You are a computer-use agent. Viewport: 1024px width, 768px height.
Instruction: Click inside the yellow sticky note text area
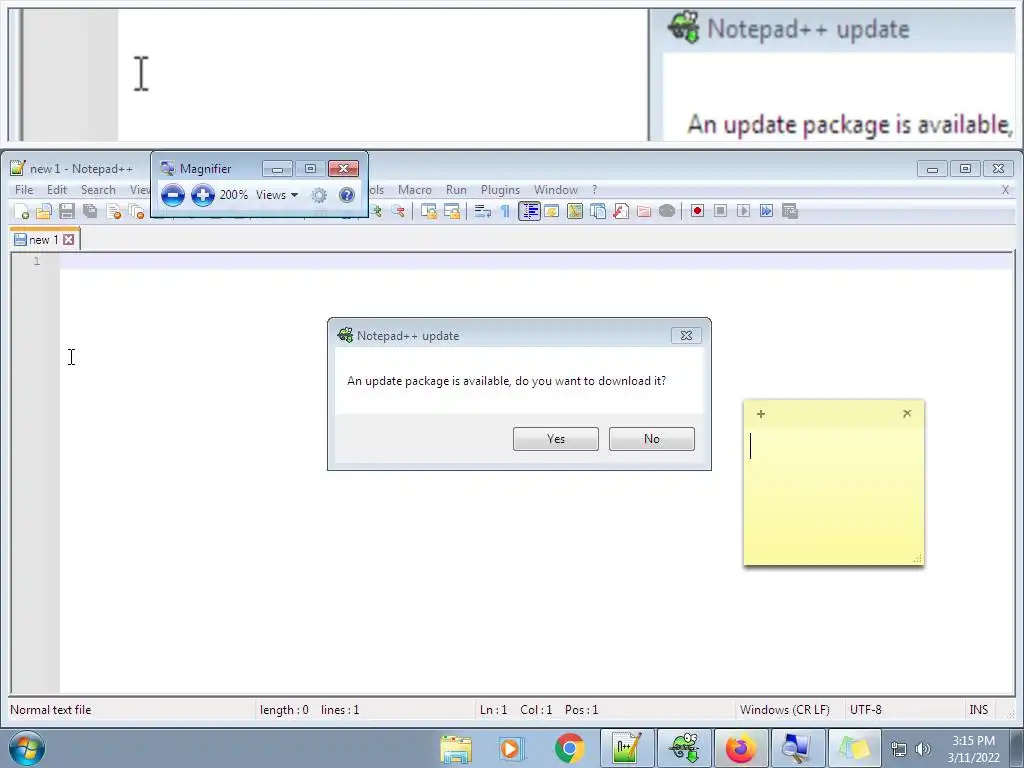point(834,493)
